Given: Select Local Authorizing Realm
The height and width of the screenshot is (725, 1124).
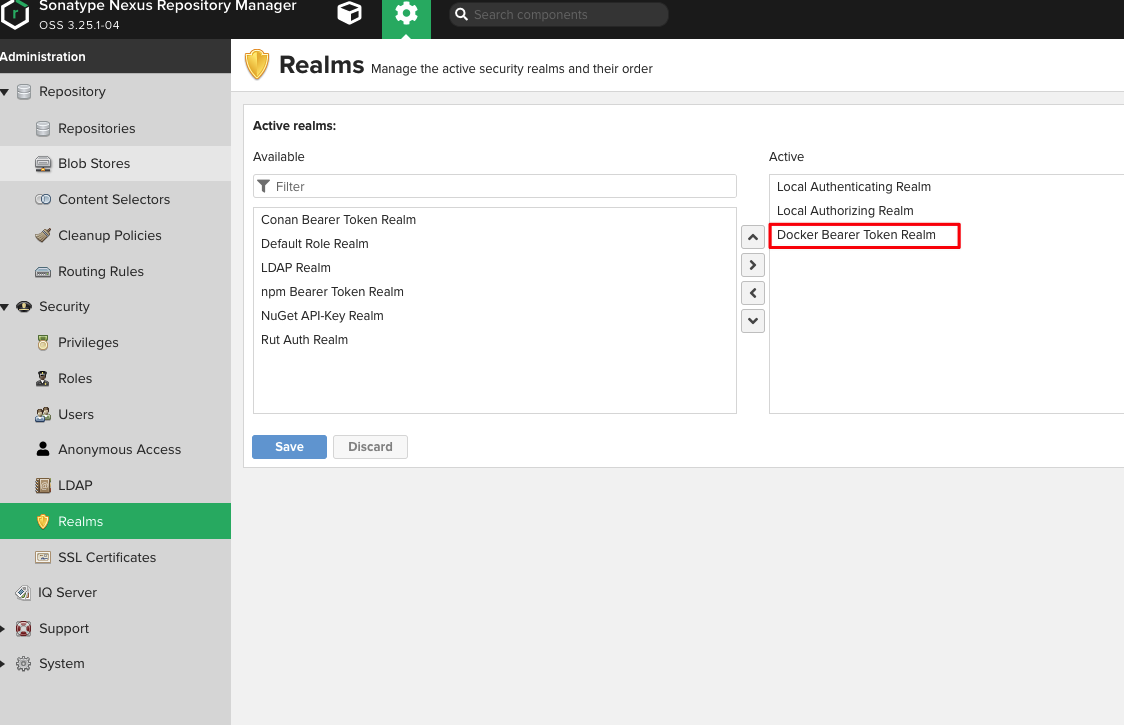Looking at the screenshot, I should (947, 211).
